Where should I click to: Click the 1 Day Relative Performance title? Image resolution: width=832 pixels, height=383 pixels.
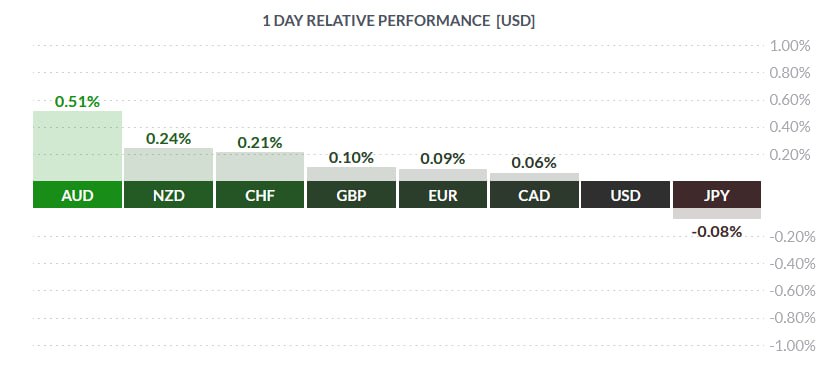point(399,21)
